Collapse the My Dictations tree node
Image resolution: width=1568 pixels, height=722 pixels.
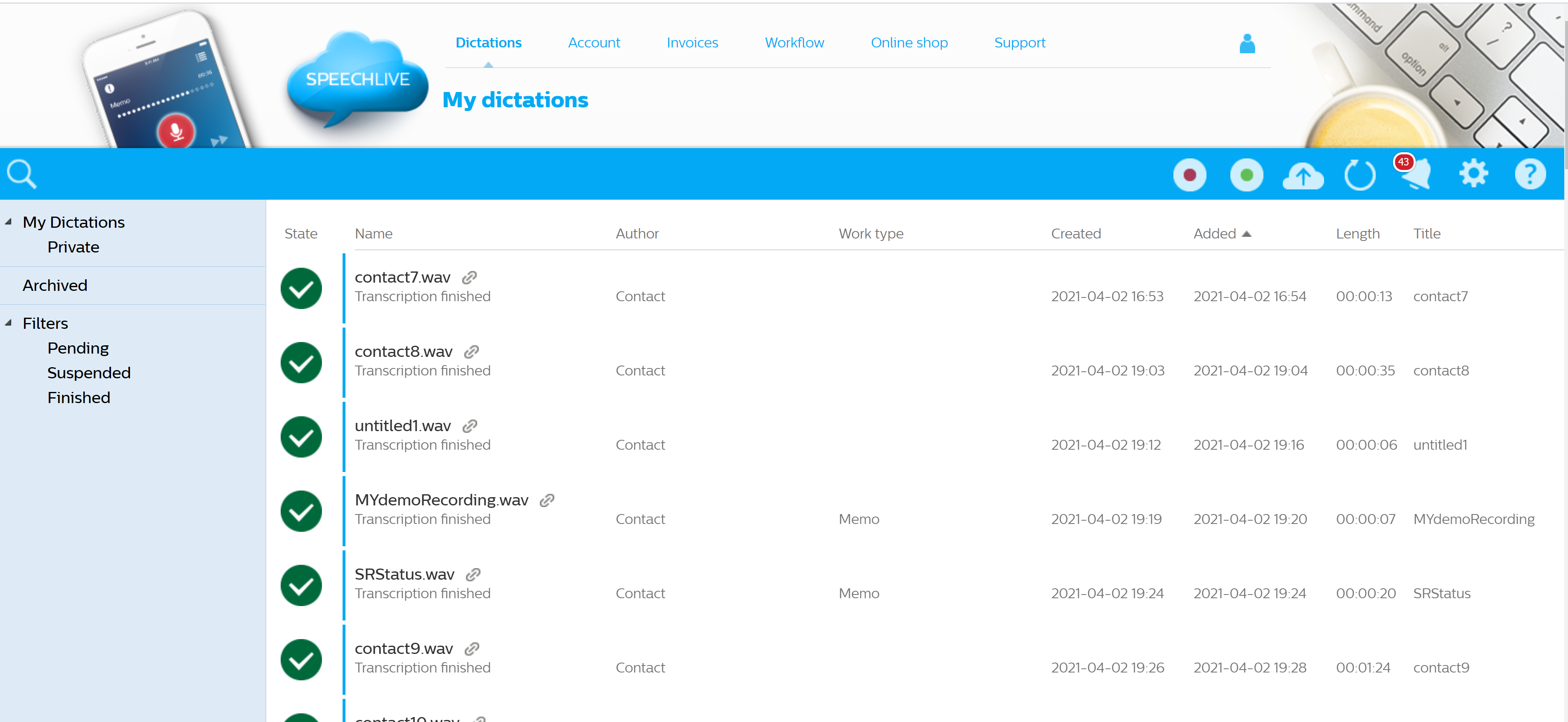(x=9, y=222)
